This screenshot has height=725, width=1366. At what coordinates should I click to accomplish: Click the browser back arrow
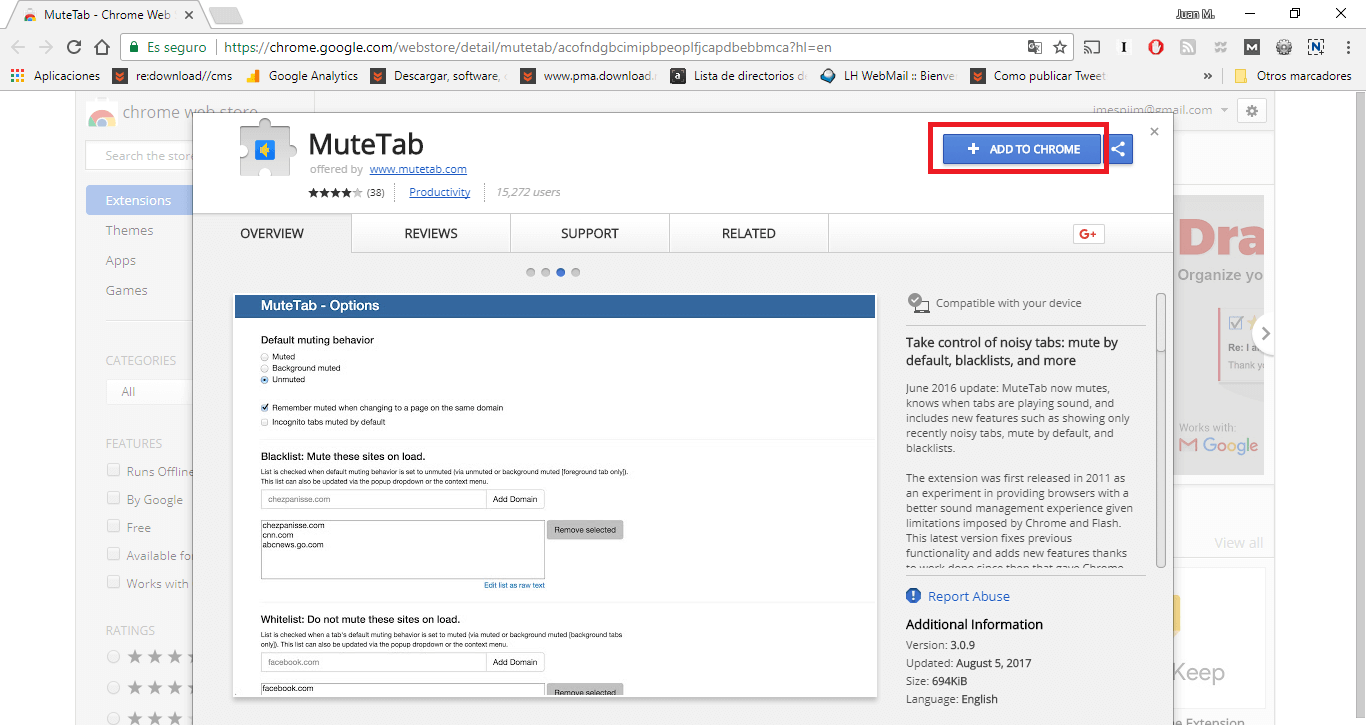pos(18,47)
